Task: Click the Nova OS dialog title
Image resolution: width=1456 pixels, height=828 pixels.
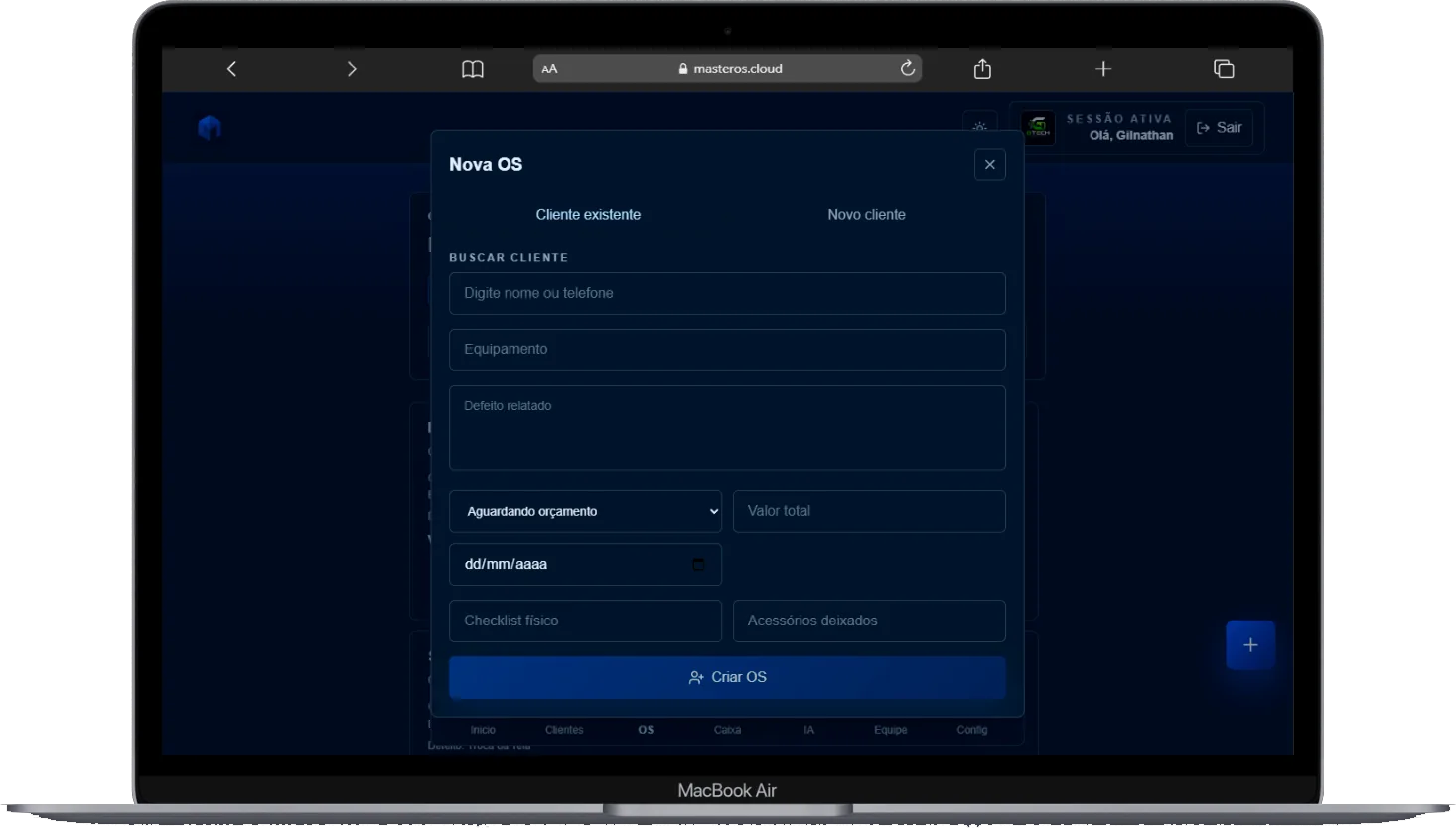Action: point(486,165)
